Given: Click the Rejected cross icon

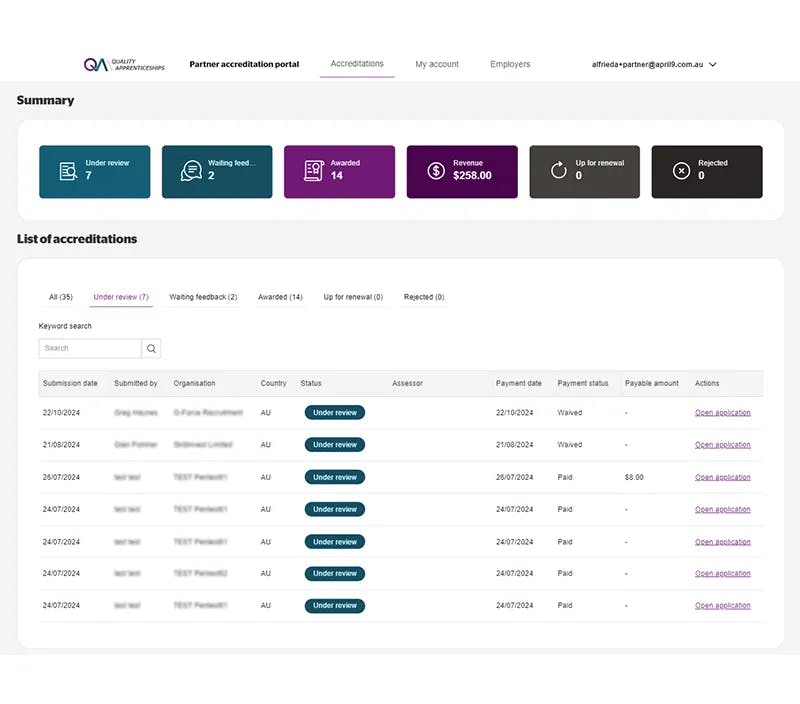Looking at the screenshot, I should click(x=681, y=171).
